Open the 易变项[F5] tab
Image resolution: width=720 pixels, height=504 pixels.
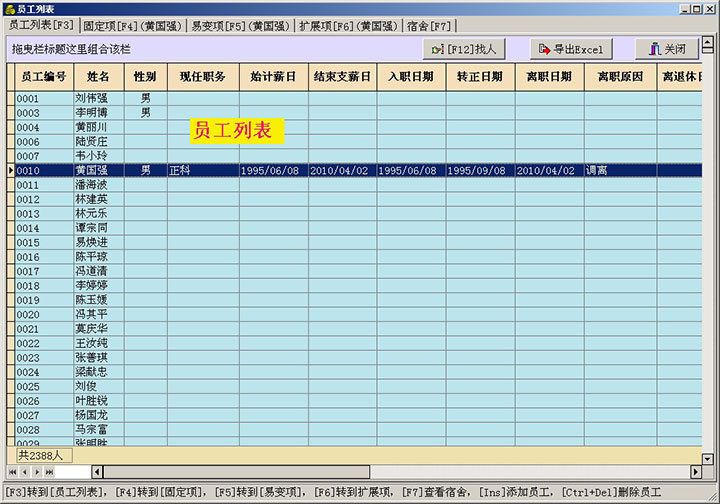(x=241, y=25)
